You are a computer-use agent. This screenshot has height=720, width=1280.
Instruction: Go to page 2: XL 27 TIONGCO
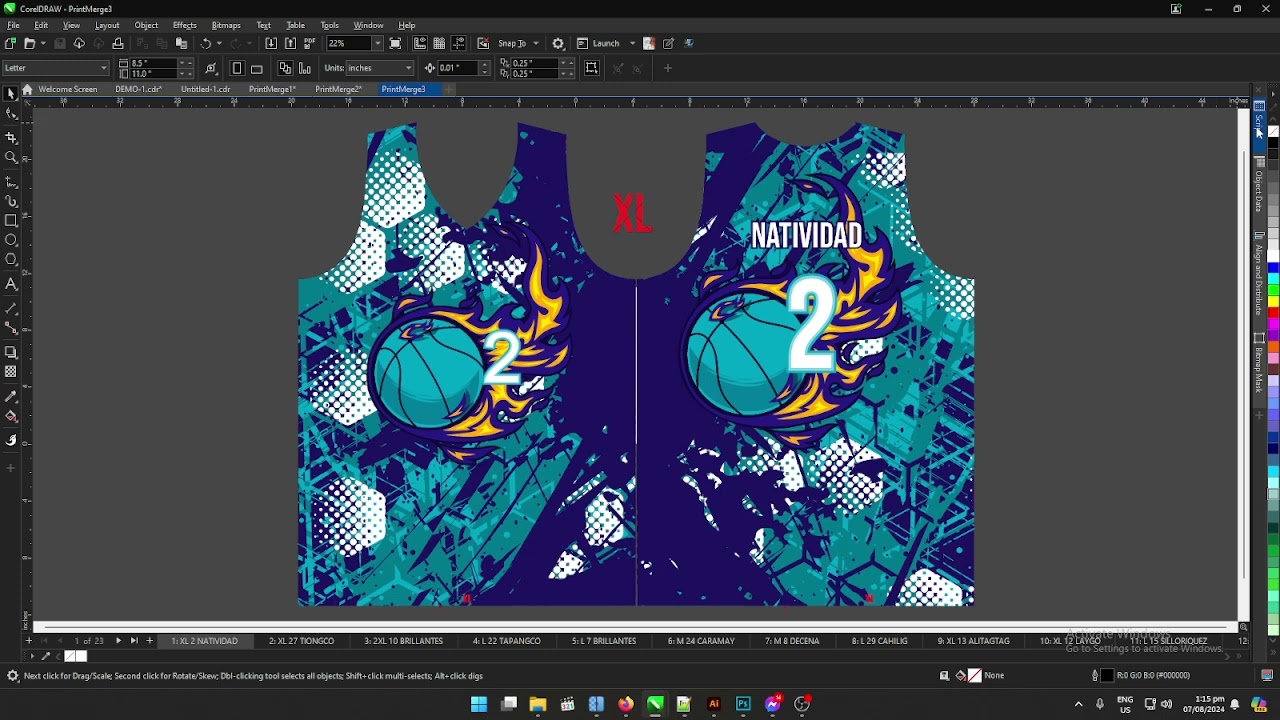coord(302,641)
